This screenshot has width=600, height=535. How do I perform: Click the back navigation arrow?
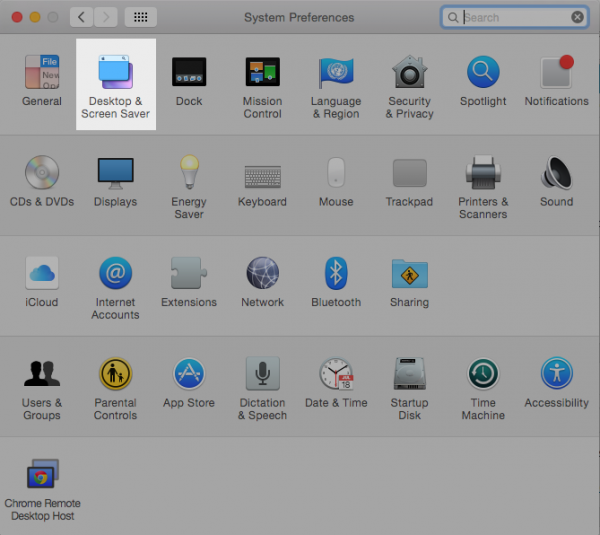tap(81, 17)
